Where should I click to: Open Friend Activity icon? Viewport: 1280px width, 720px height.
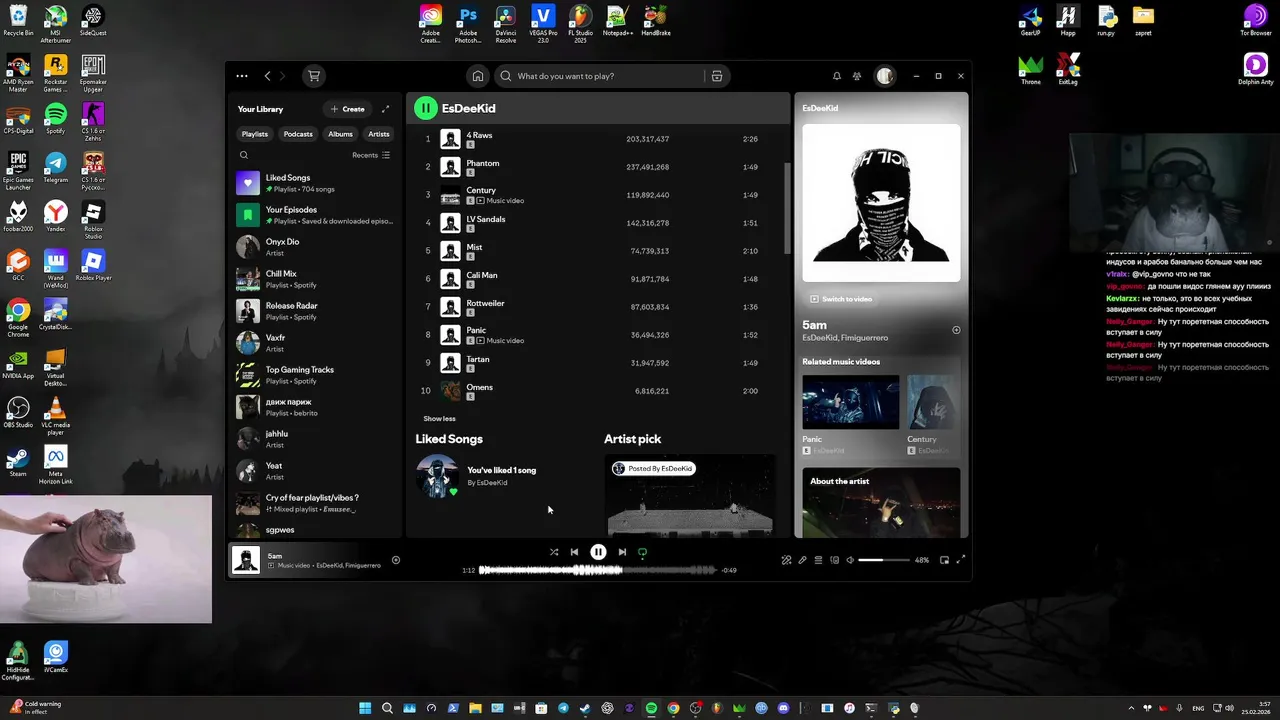(x=857, y=76)
